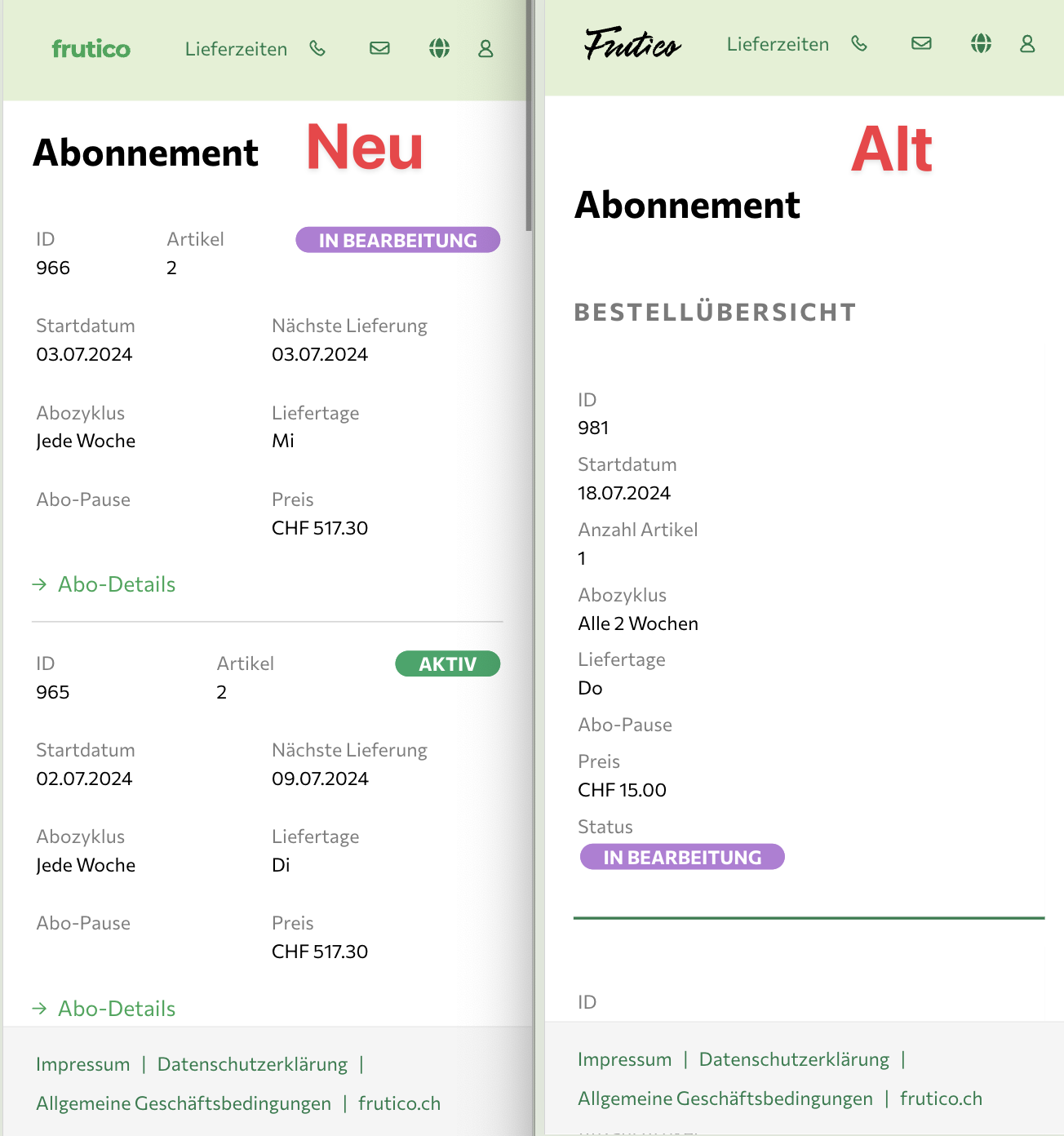Image resolution: width=1064 pixels, height=1136 pixels.
Task: Click the envelope mail icon in the new header
Action: click(x=379, y=49)
